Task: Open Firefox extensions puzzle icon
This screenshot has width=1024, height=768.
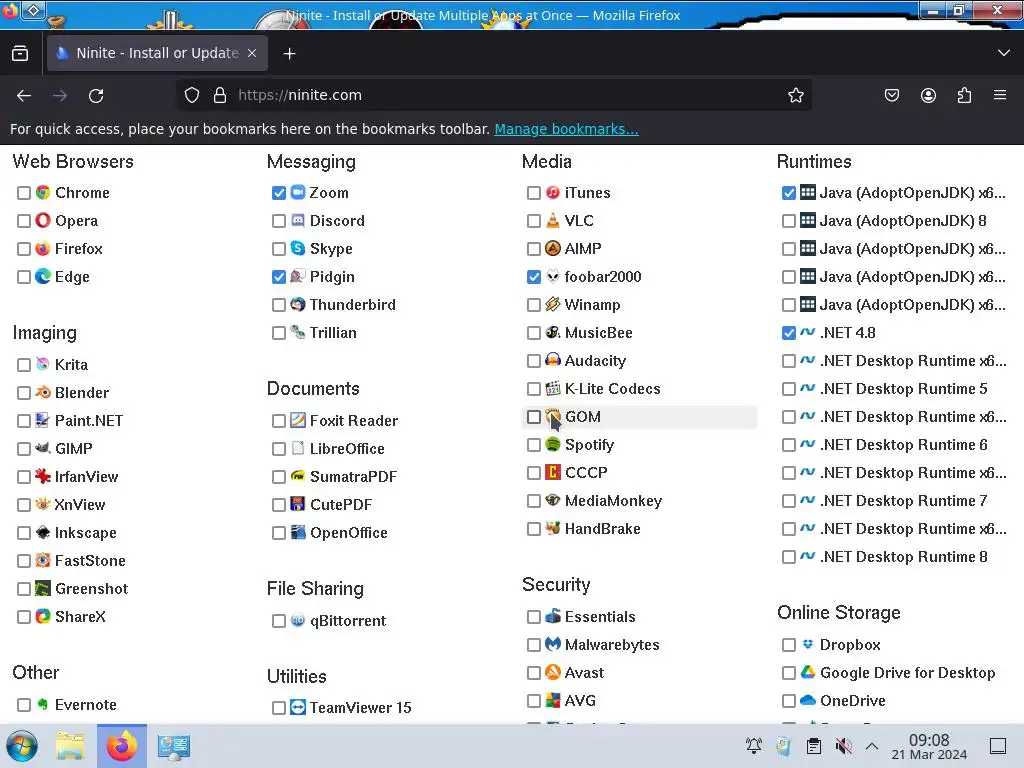Action: coord(964,95)
